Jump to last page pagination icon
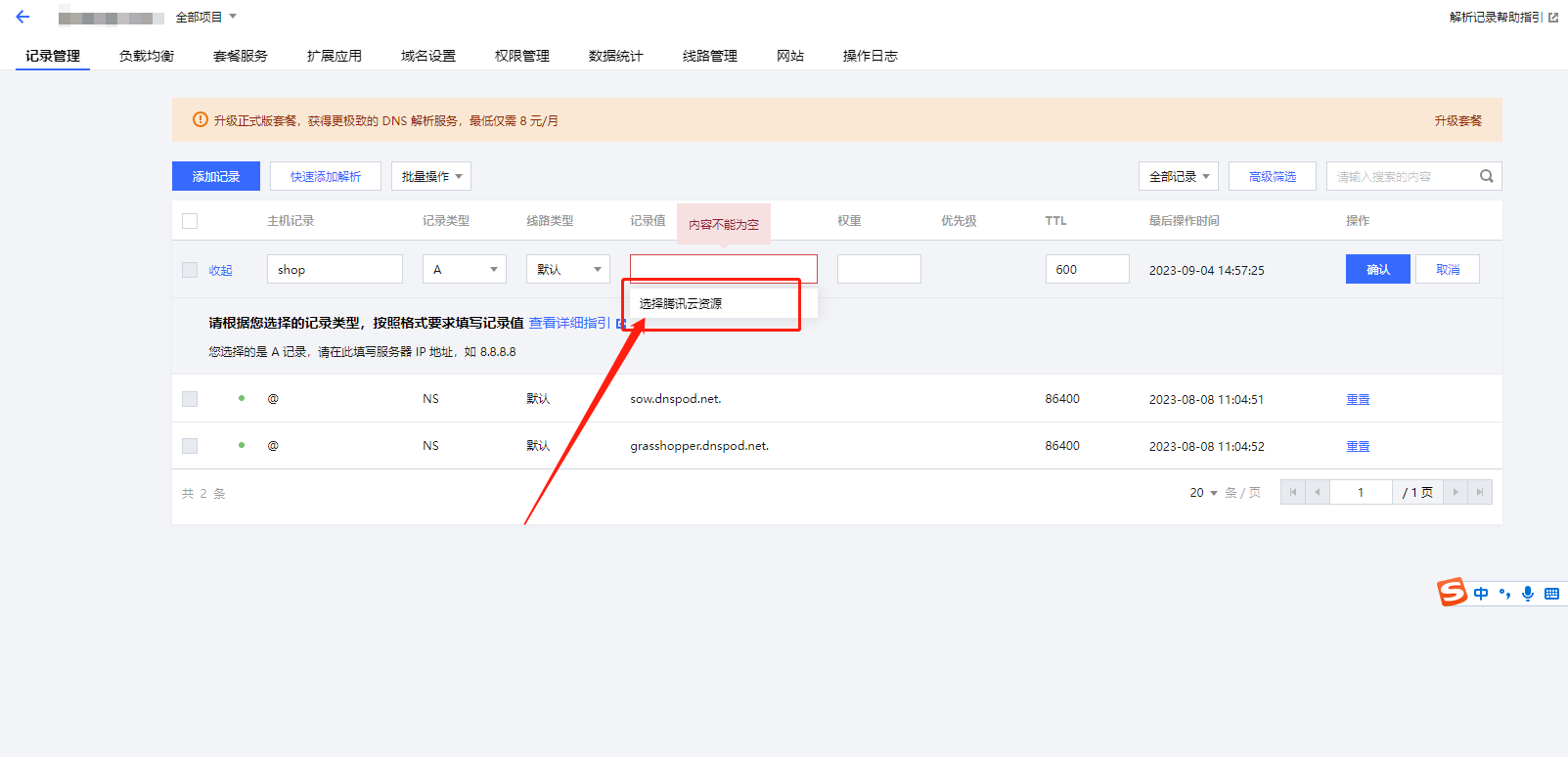Image resolution: width=1568 pixels, height=757 pixels. click(1480, 492)
